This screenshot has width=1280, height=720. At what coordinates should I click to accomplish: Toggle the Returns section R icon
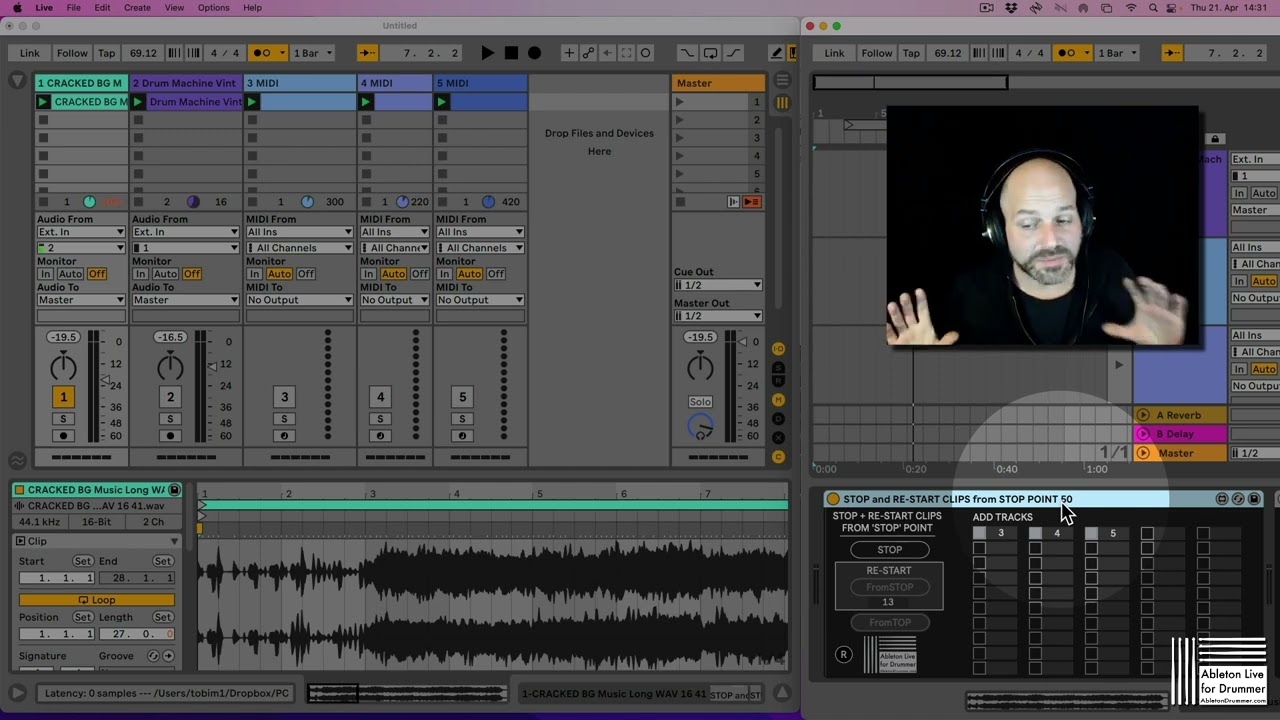pos(779,383)
